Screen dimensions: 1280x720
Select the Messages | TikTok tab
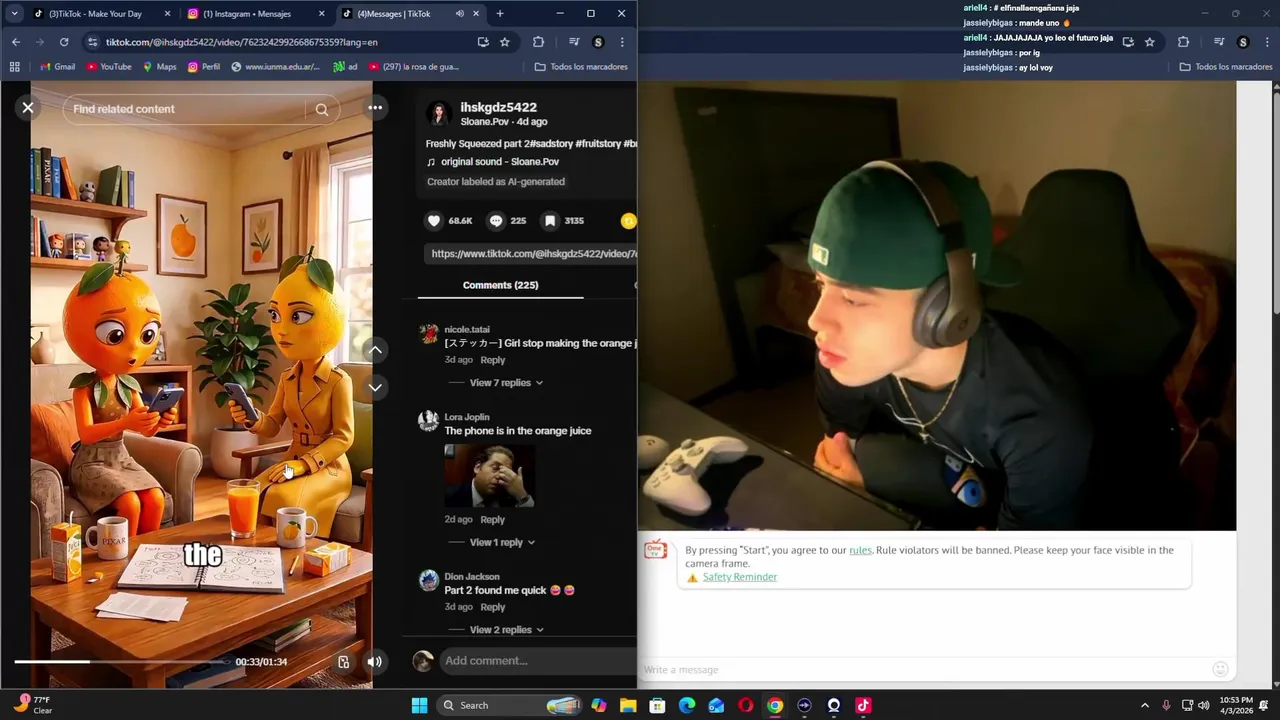pyautogui.click(x=394, y=14)
